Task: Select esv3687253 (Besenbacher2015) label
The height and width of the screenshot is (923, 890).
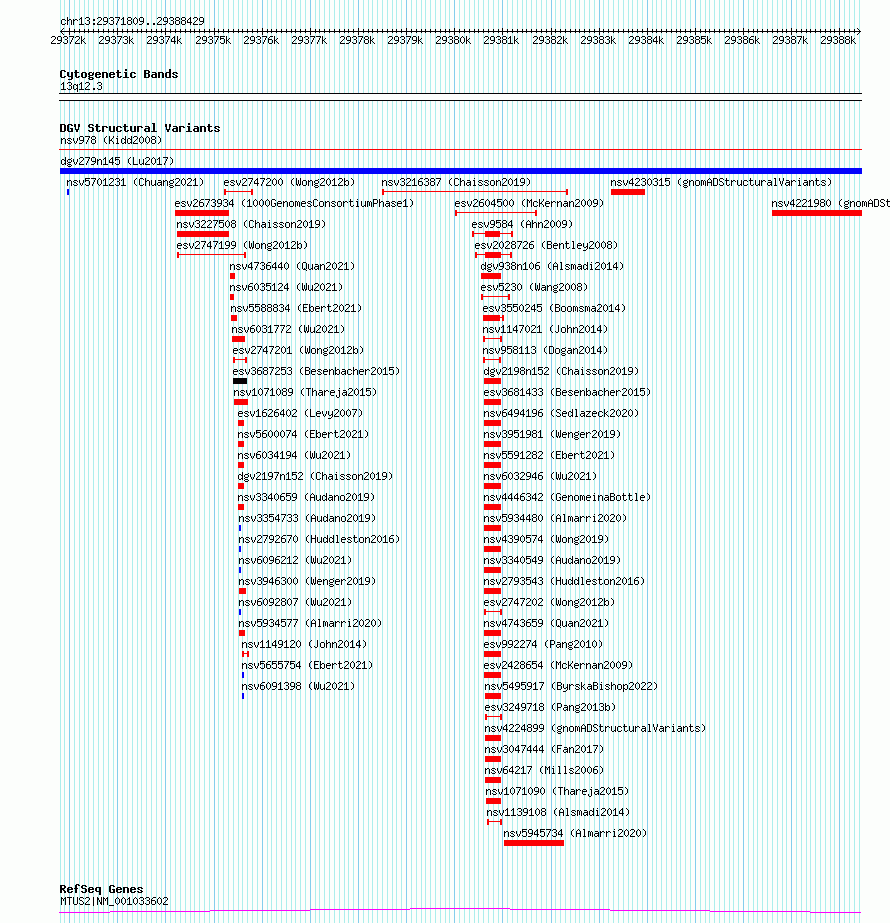Action: (316, 371)
